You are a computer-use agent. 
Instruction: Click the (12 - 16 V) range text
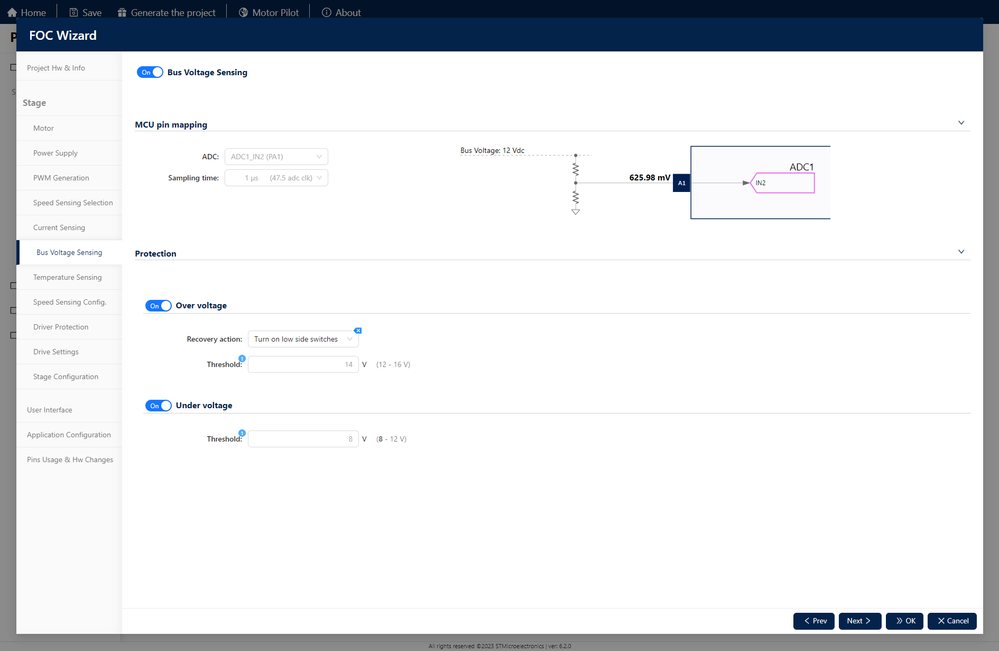point(393,364)
